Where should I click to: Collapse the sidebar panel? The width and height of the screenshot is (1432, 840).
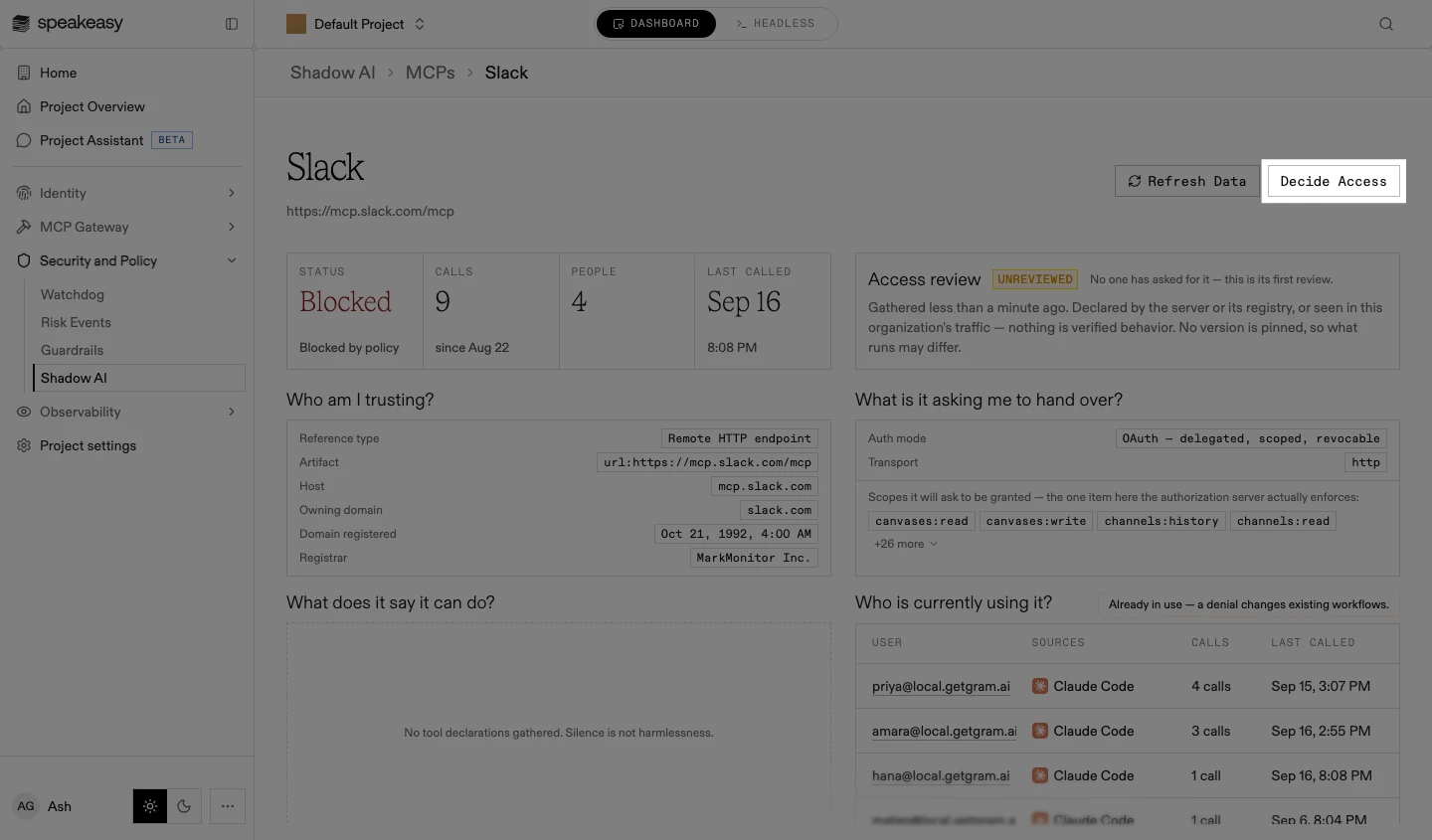pos(232,24)
